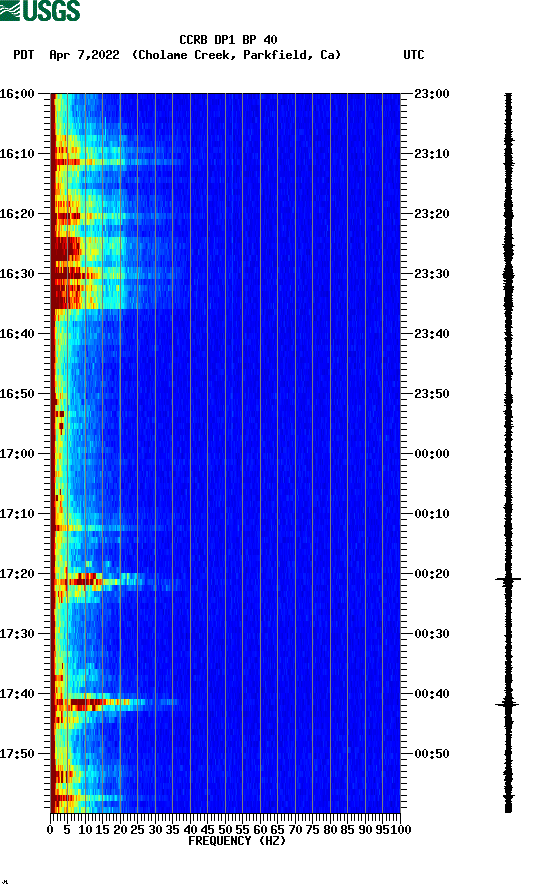Click the 00:50 UTC time label
This screenshot has width=552, height=893.
(432, 754)
